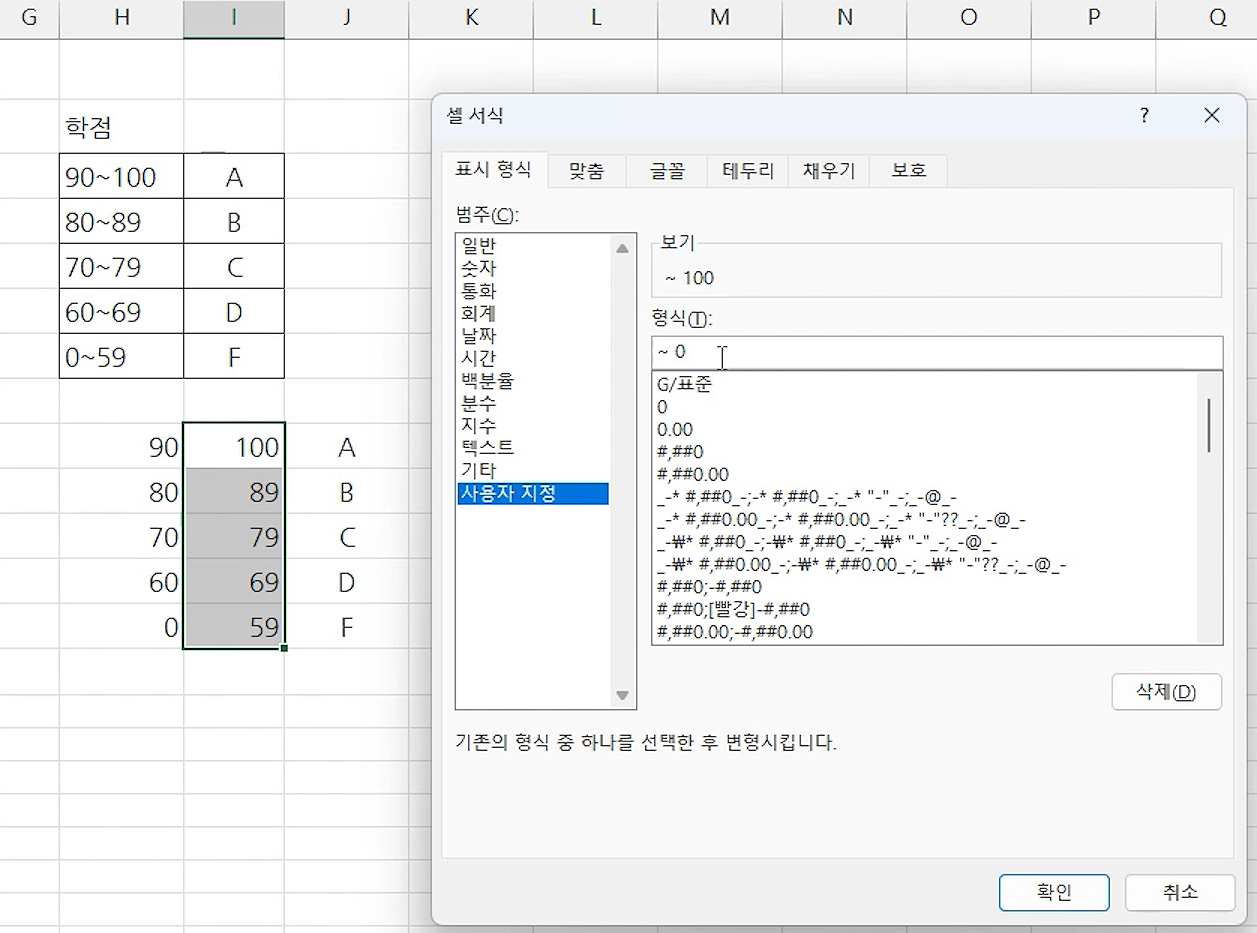This screenshot has height=933, width=1257.
Task: Pick the 시간 category
Action: (x=533, y=358)
